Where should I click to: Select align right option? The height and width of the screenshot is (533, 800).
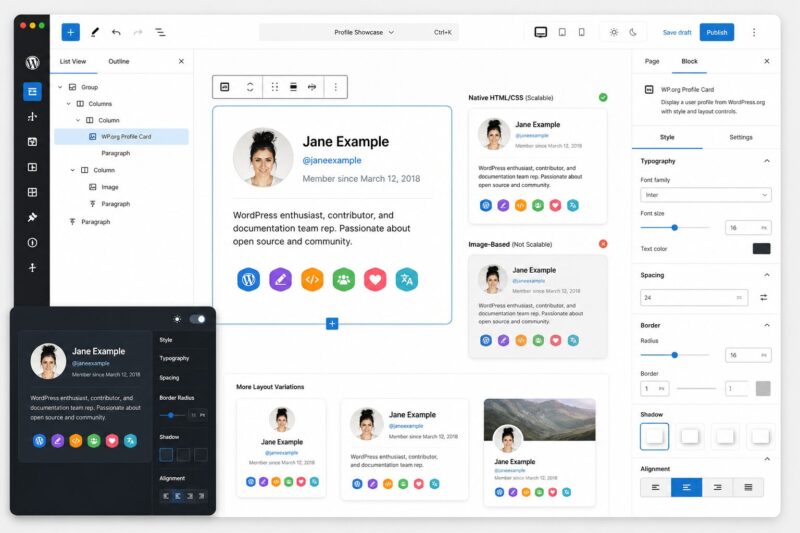coord(717,488)
